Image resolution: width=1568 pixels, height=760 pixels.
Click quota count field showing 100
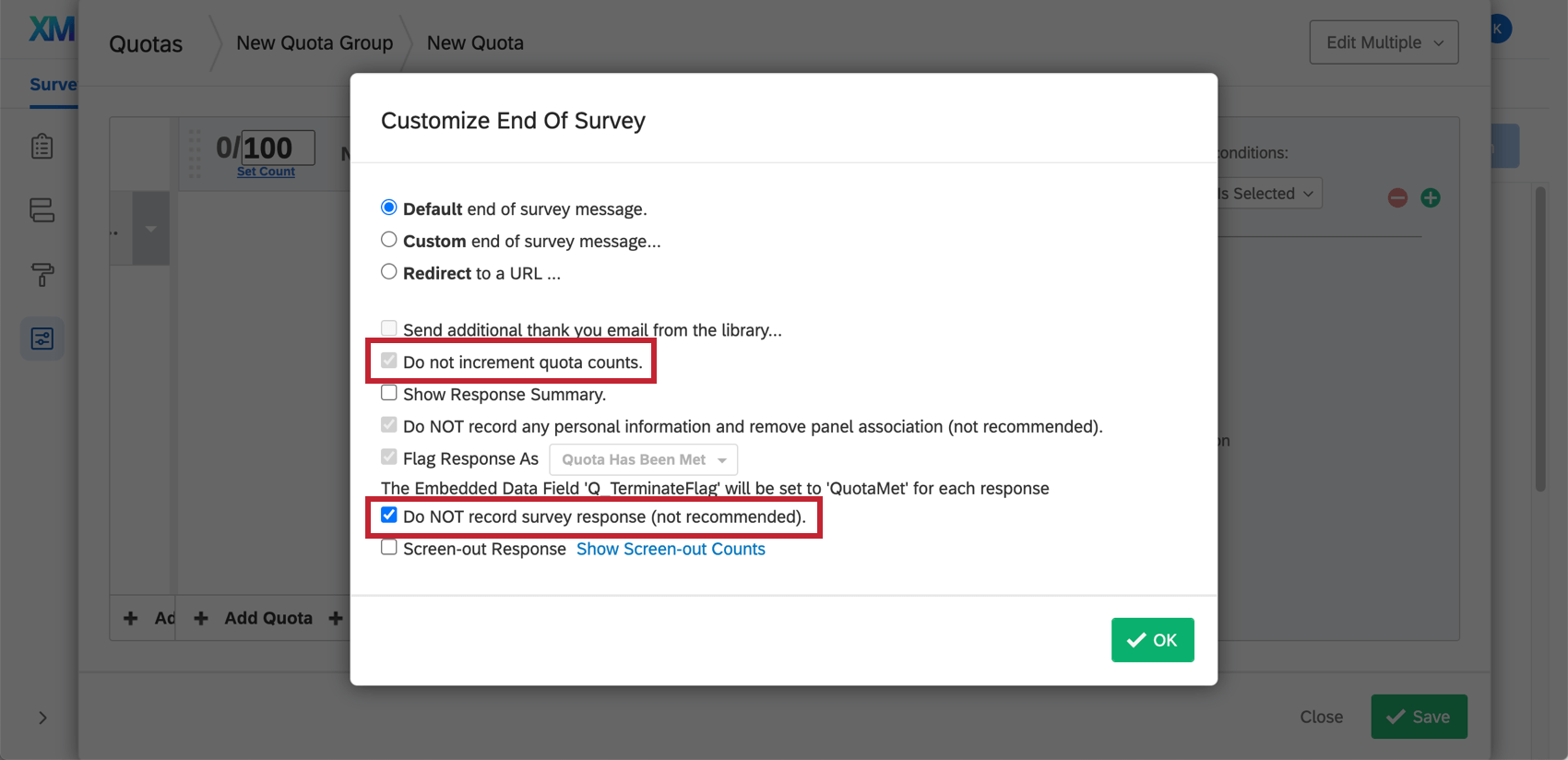pos(278,148)
